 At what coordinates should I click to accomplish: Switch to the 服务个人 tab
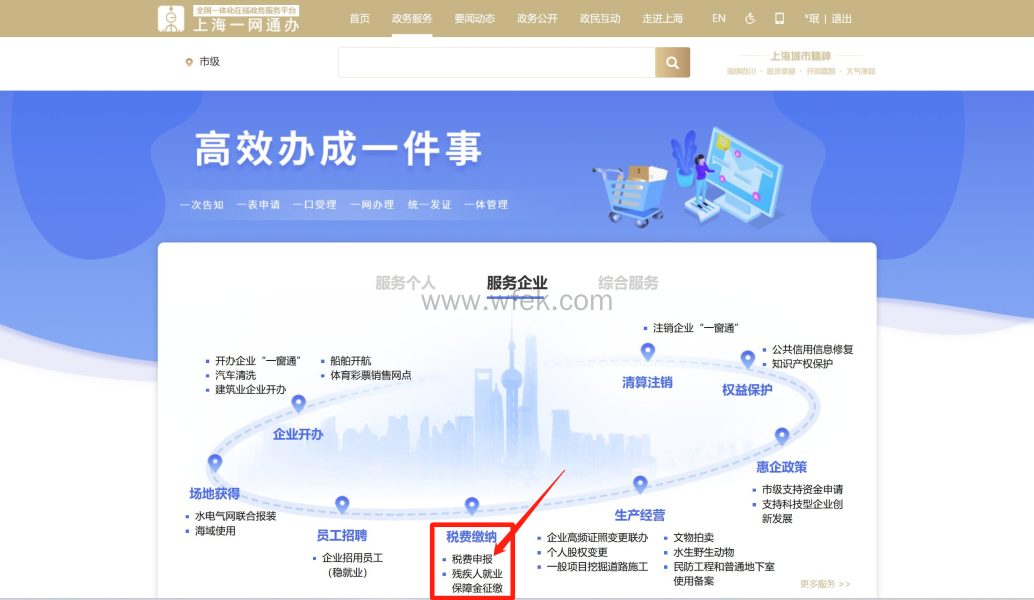[x=405, y=283]
